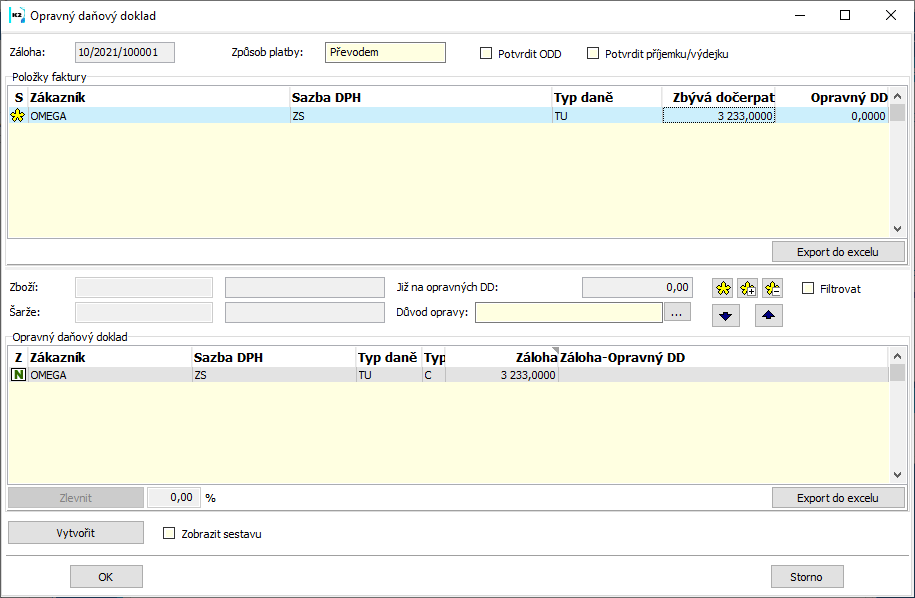This screenshot has height=598, width=915.
Task: Click the first Šarže field
Action: coord(144,312)
